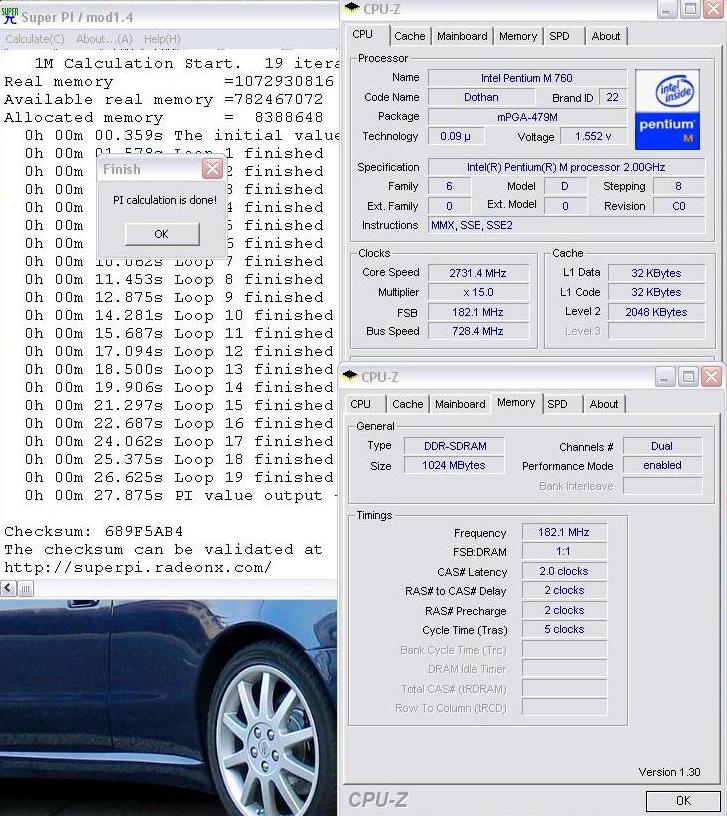Click the Super PI app icon in title bar
Viewport: 727px width, 816px height.
point(9,16)
